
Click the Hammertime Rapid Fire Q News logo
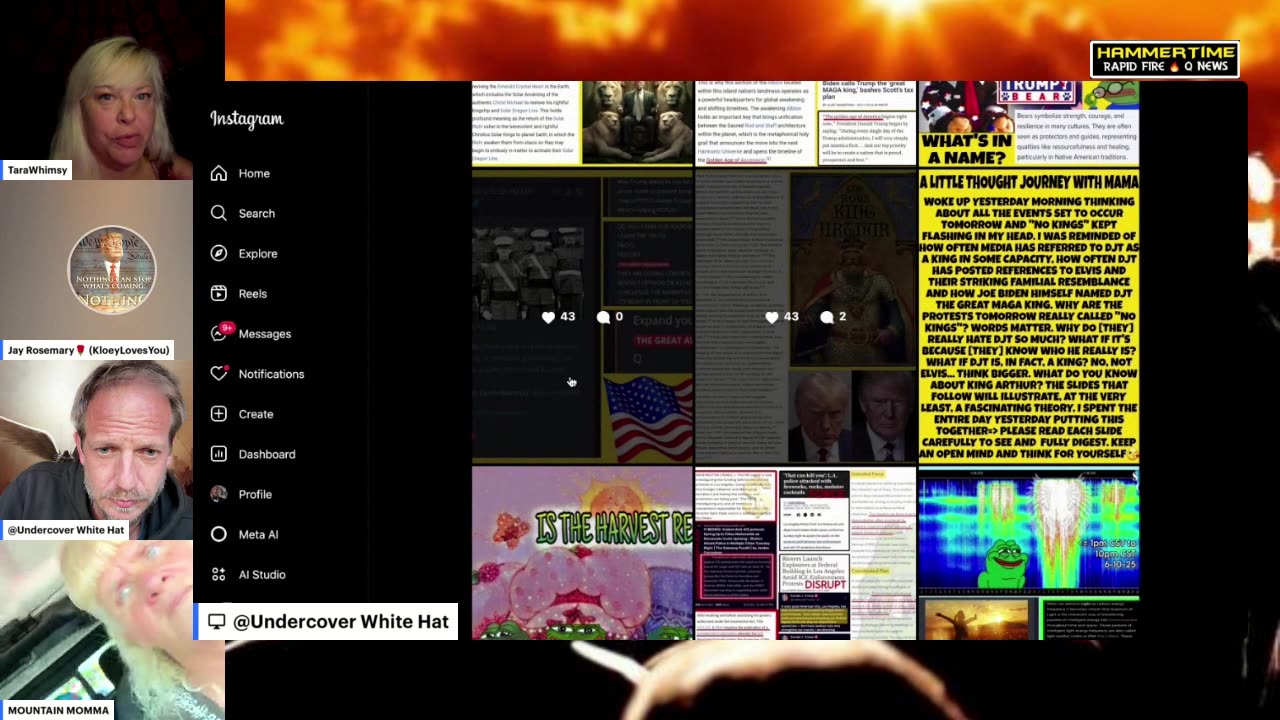tap(1165, 59)
